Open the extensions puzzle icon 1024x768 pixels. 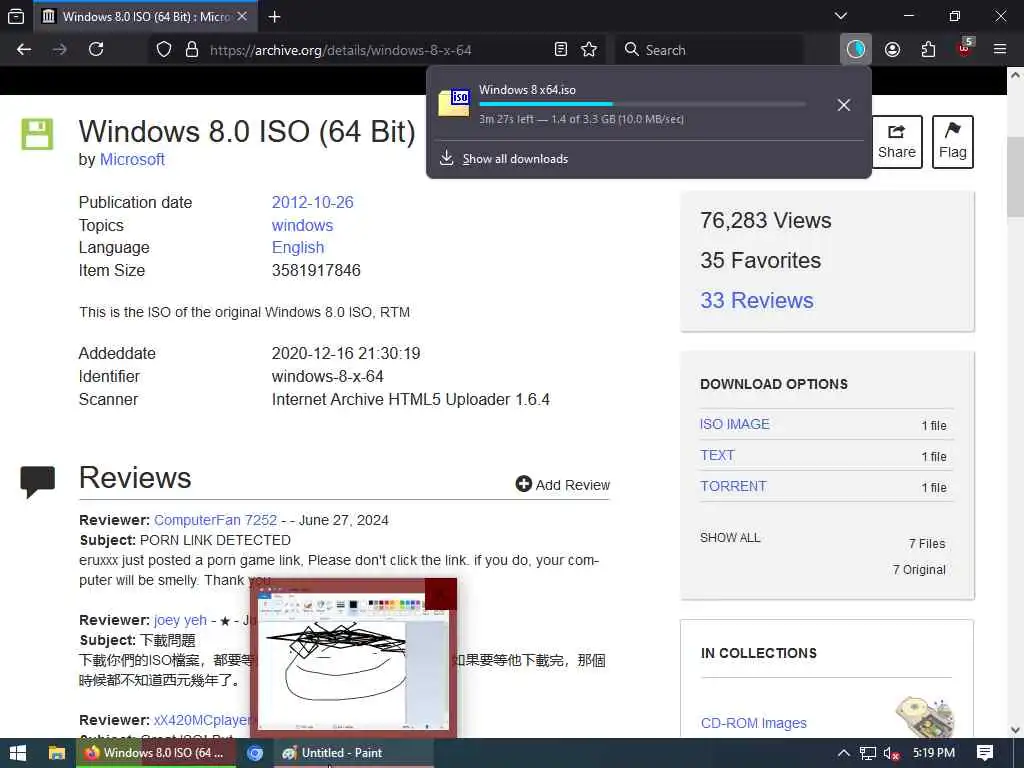[x=928, y=50]
